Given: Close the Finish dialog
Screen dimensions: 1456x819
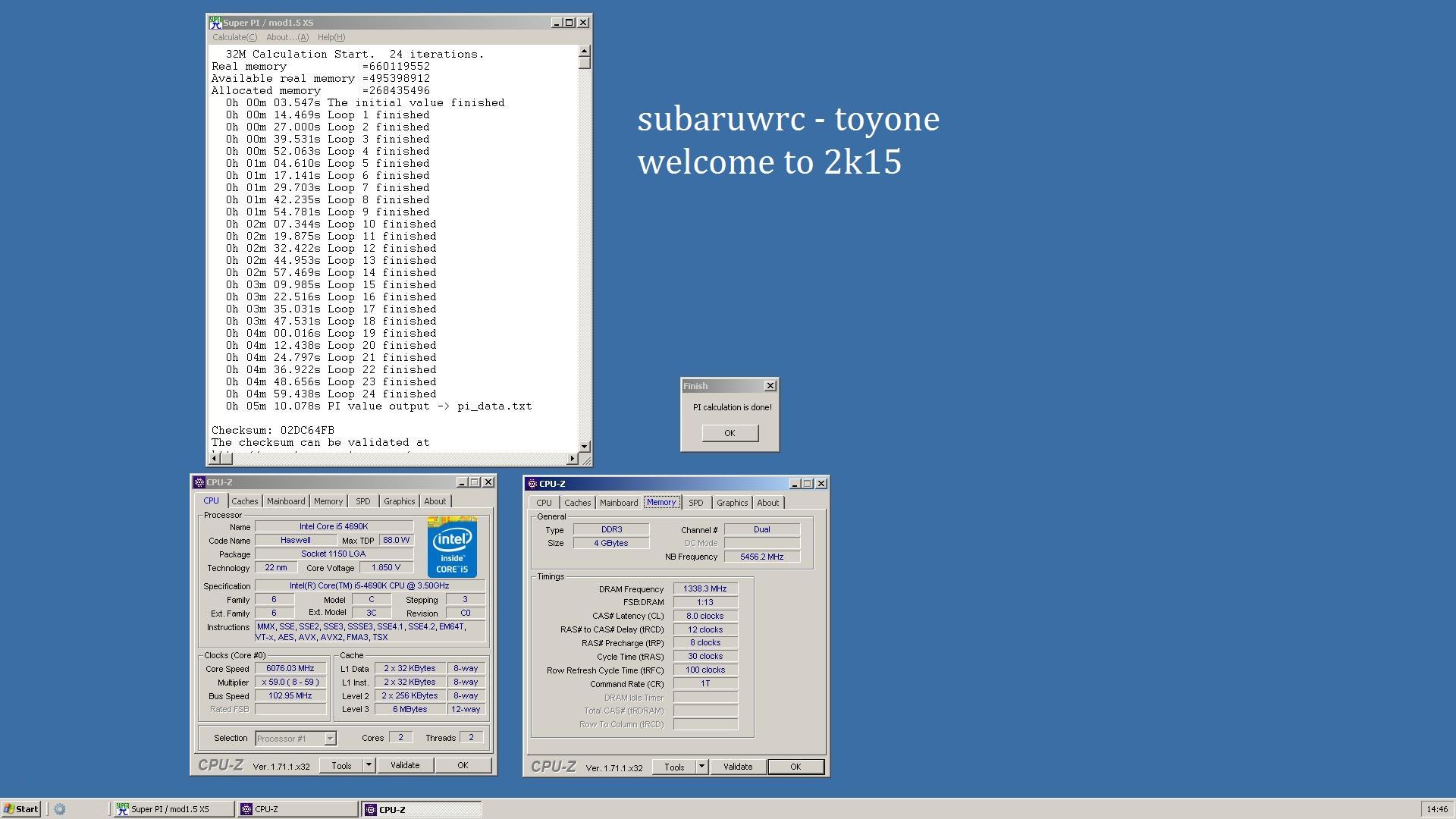Looking at the screenshot, I should (770, 386).
